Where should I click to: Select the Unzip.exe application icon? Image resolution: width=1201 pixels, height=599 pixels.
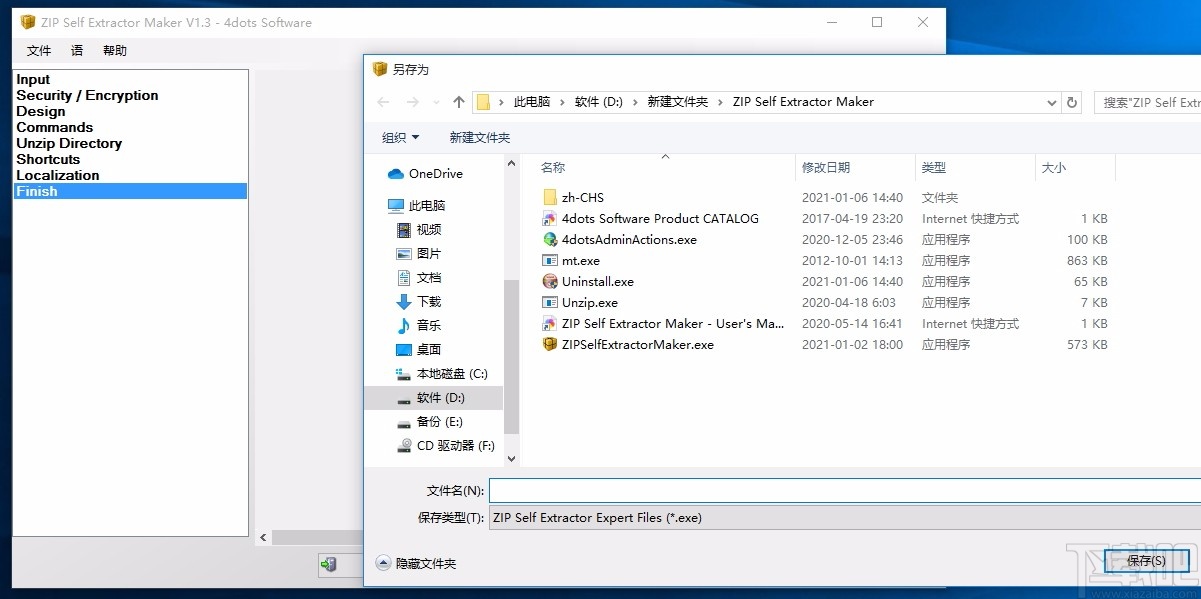click(549, 302)
